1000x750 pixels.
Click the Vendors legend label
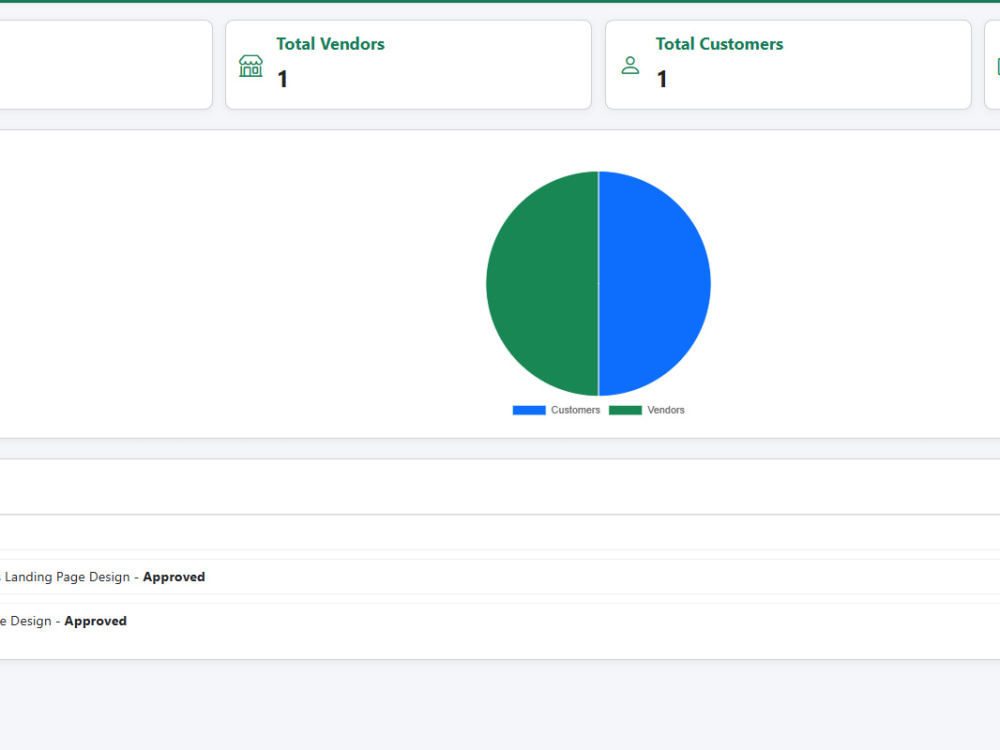coord(666,410)
